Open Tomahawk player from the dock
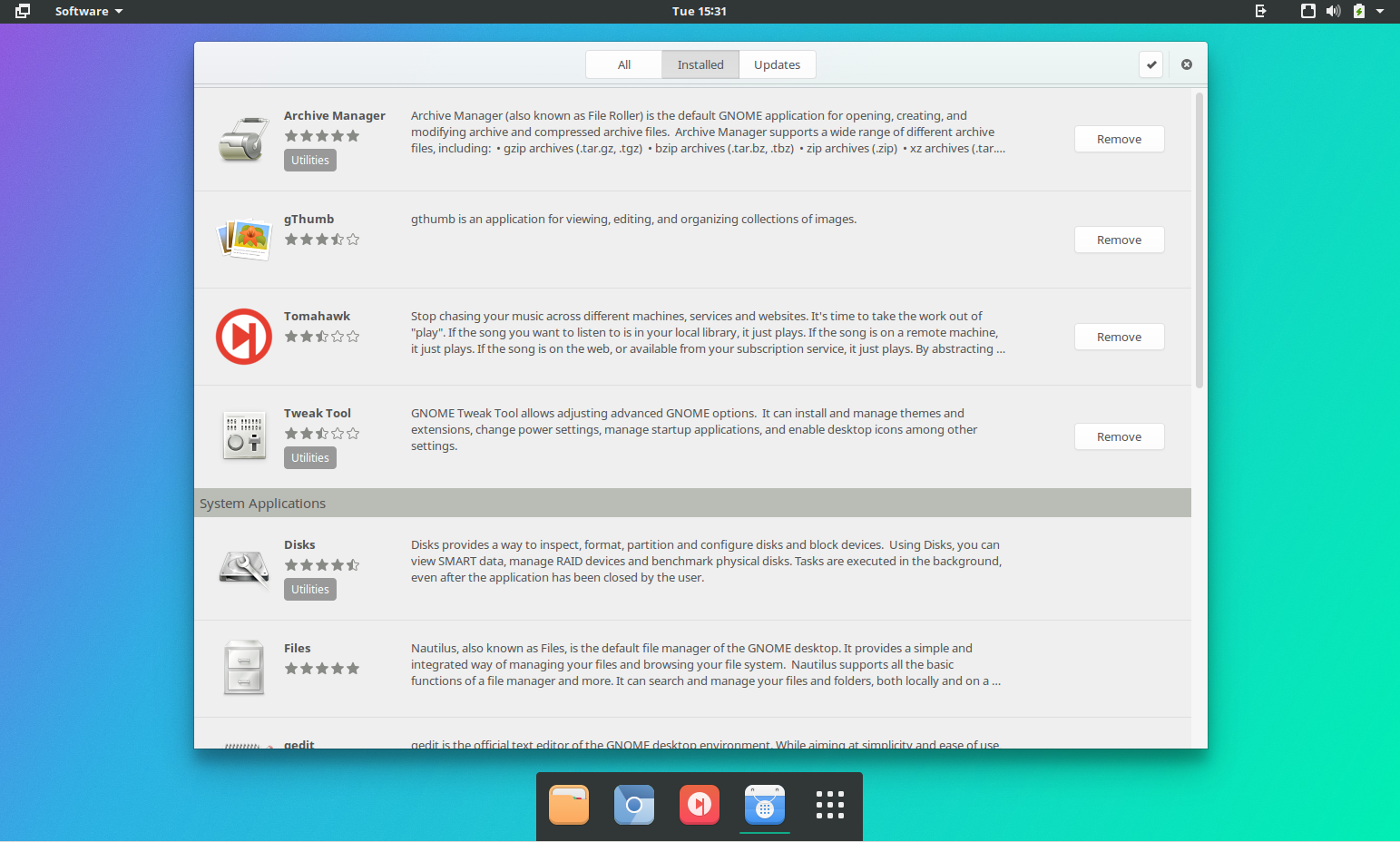The image size is (1400, 842). (700, 805)
